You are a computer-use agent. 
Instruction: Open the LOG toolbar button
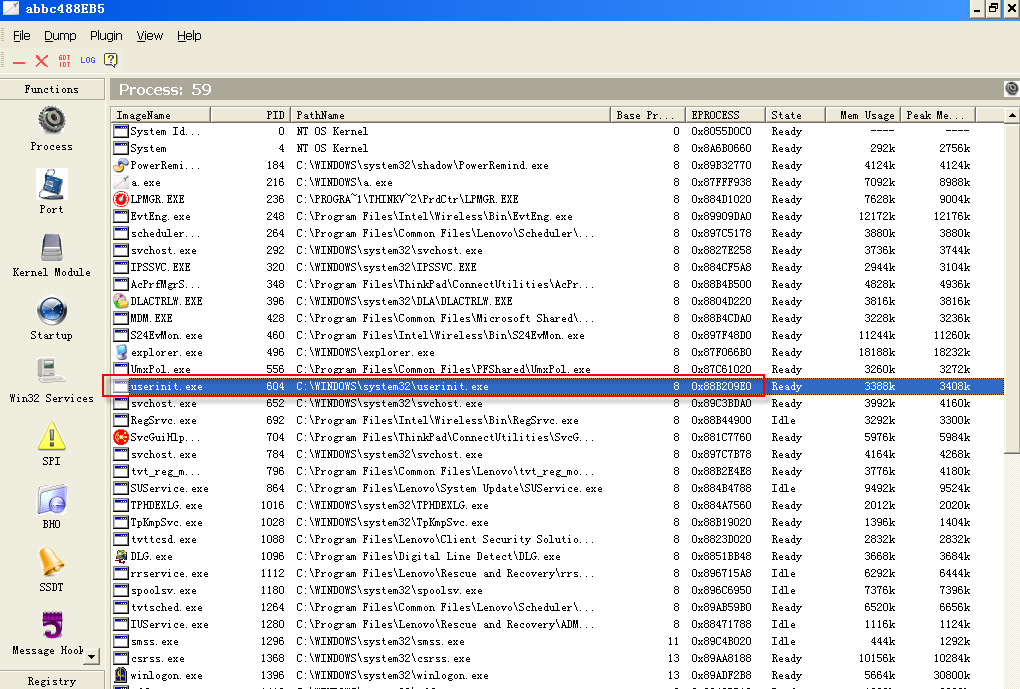(x=88, y=60)
